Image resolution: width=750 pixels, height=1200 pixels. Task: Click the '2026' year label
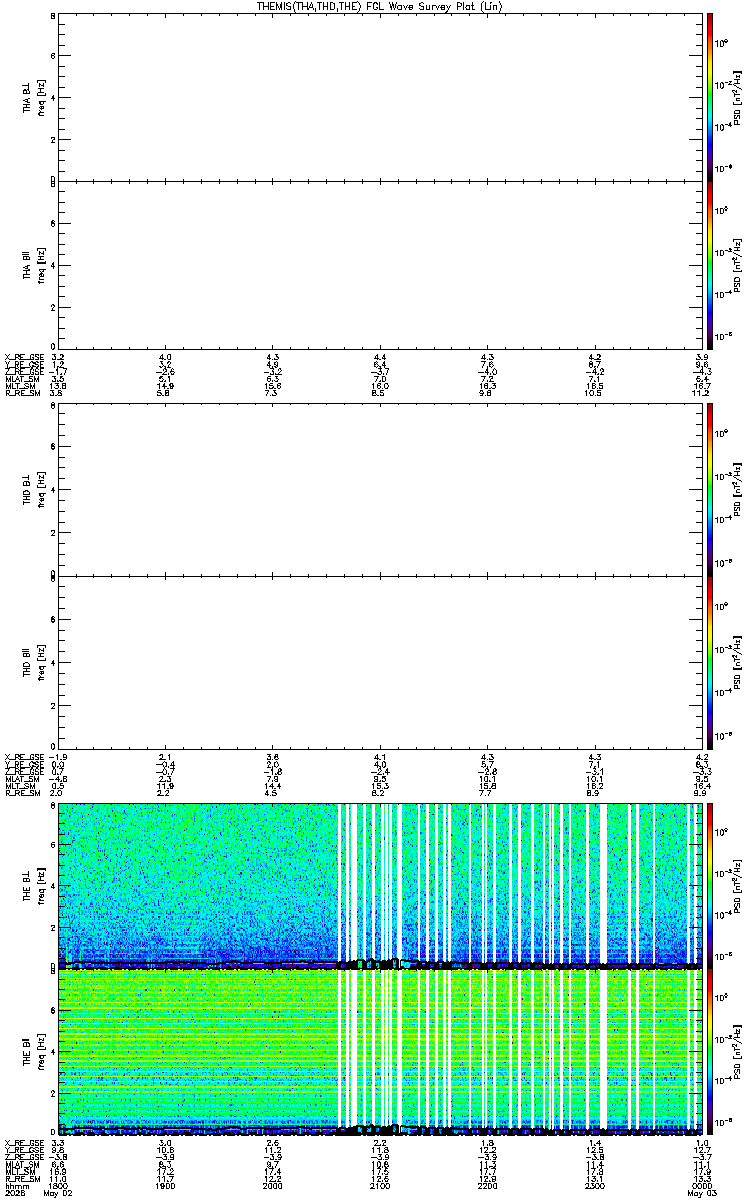pyautogui.click(x=14, y=1194)
